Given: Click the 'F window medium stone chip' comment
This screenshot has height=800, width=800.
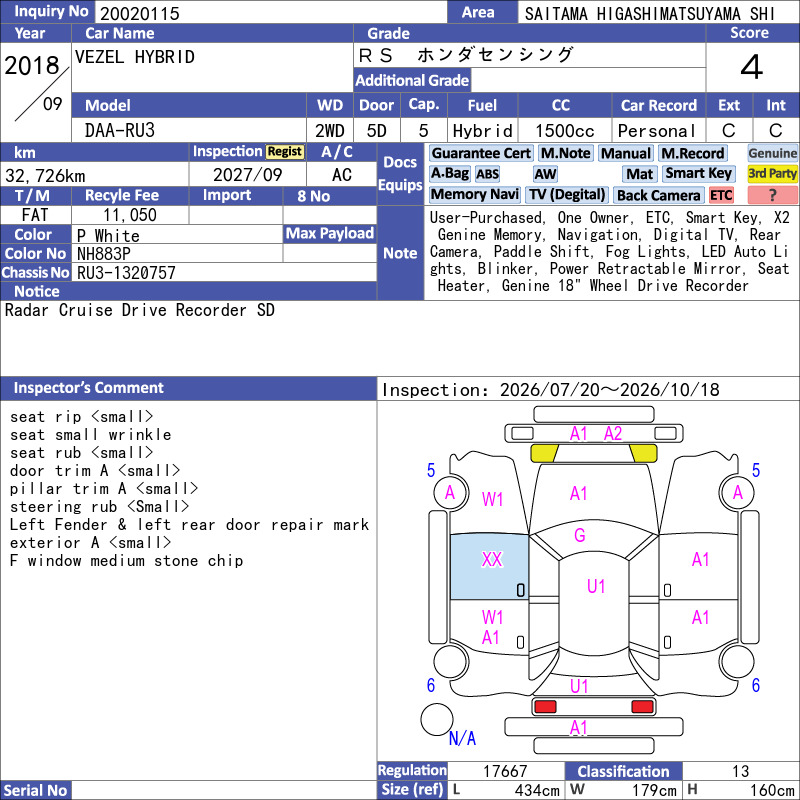Looking at the screenshot, I should tap(127, 561).
